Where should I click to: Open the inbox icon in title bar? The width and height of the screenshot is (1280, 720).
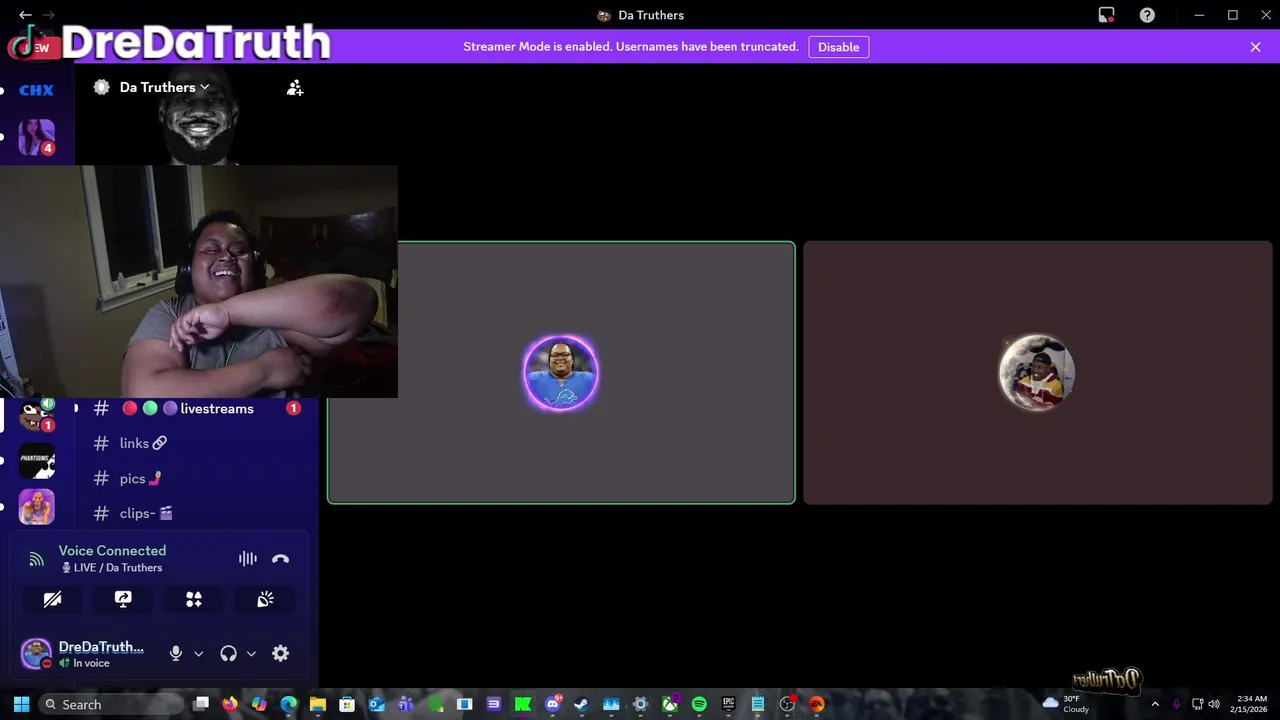point(1106,15)
